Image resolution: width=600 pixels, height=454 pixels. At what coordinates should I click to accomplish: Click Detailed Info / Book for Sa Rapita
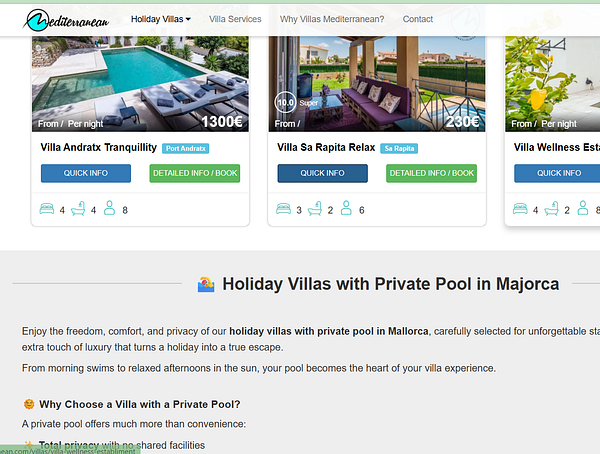tap(431, 173)
